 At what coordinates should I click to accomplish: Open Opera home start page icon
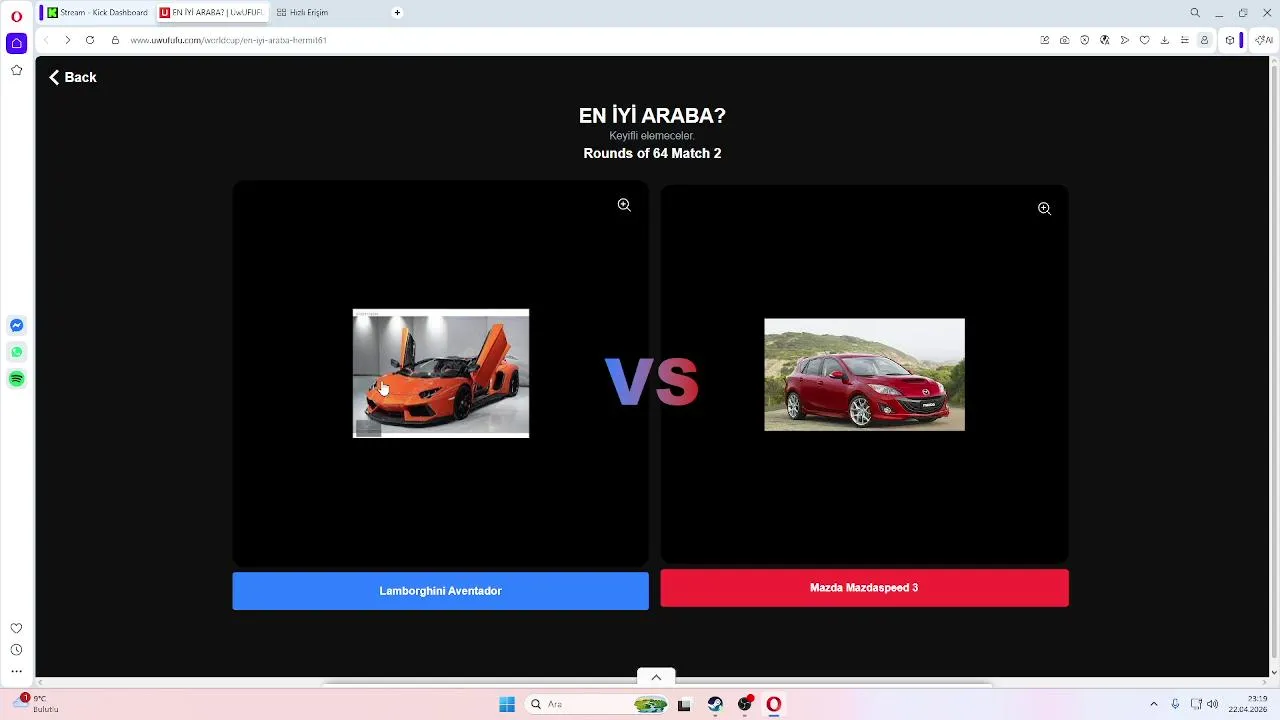coord(16,43)
